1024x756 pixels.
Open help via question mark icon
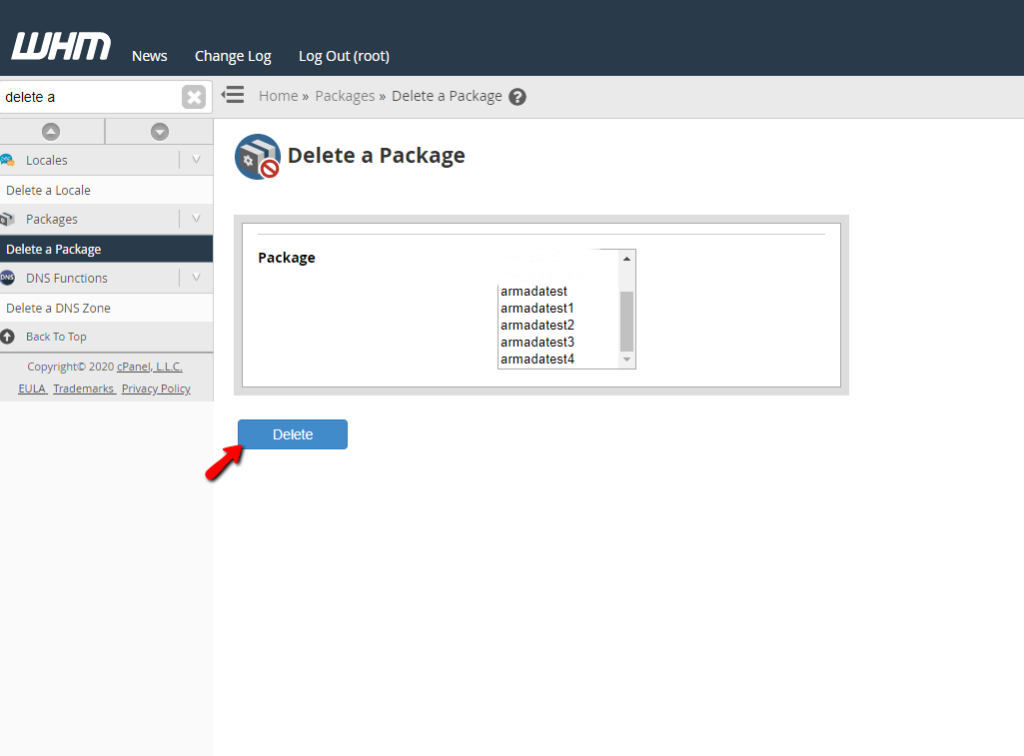[517, 97]
